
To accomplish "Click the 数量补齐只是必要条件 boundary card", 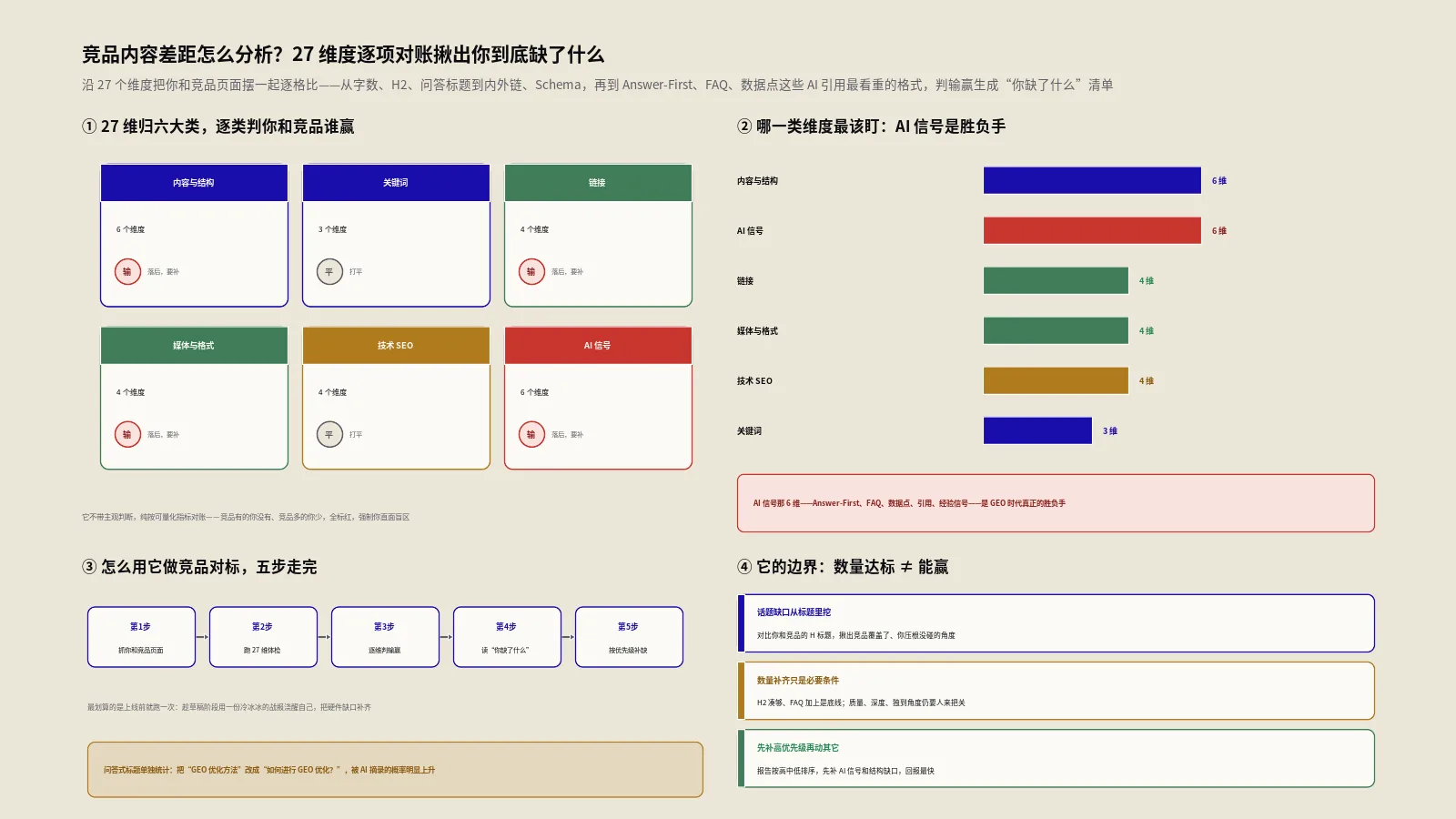I will [1056, 691].
